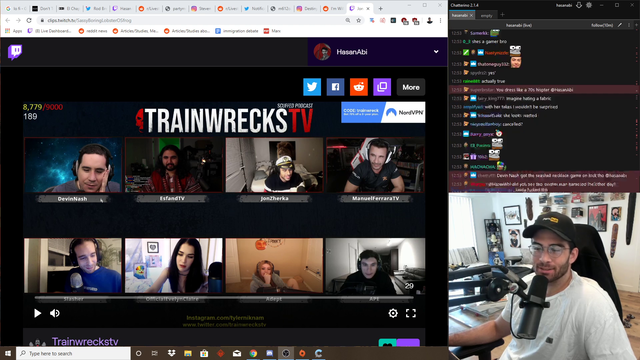Open reddit news bookmark
The width and height of the screenshot is (640, 360).
93,31
